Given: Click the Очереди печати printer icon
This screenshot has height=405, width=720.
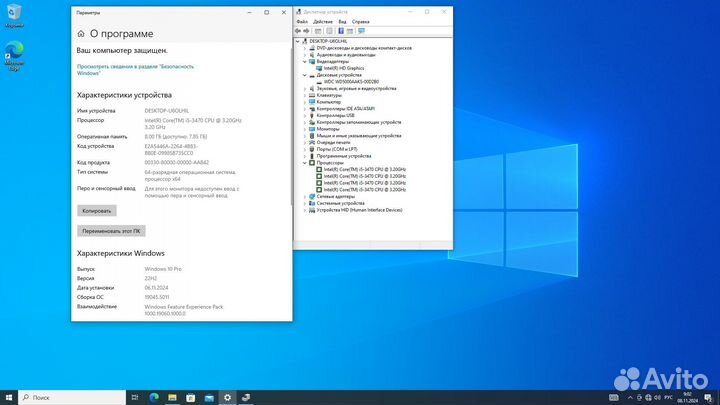Looking at the screenshot, I should 312,142.
